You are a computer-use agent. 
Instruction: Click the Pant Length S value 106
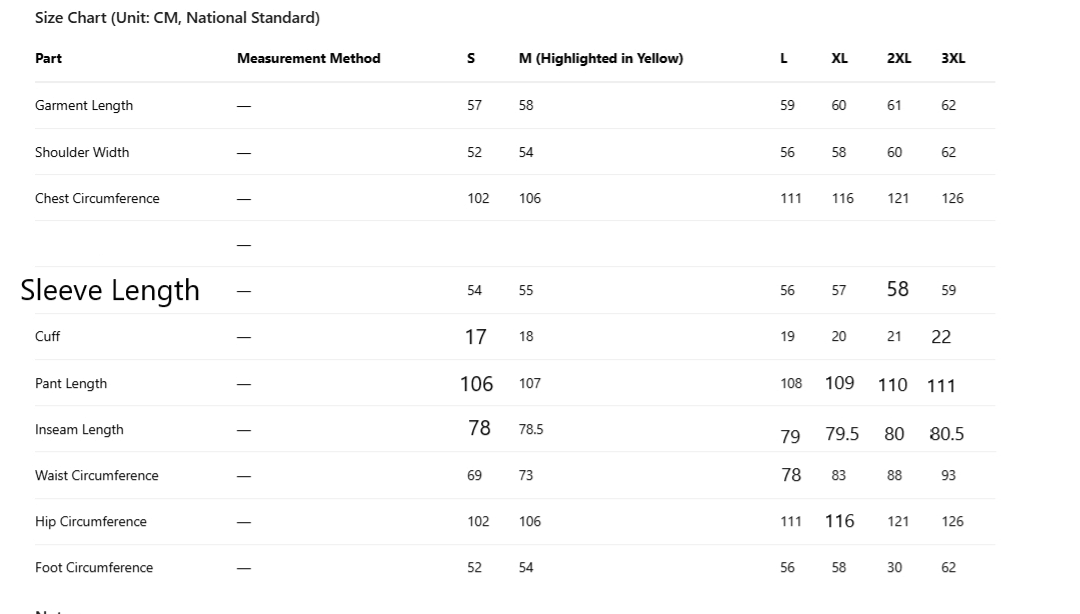476,384
